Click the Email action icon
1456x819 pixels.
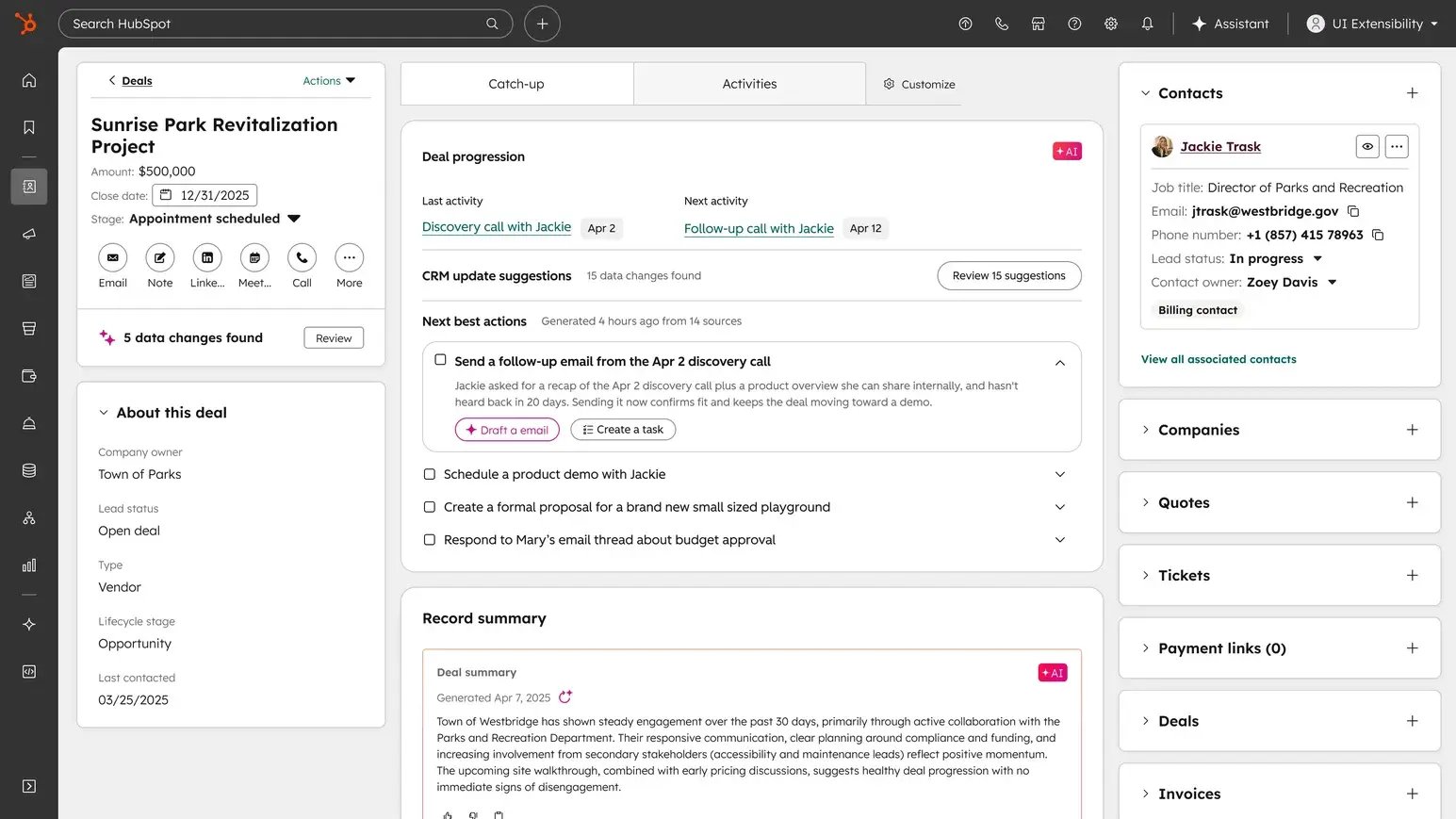pyautogui.click(x=113, y=257)
